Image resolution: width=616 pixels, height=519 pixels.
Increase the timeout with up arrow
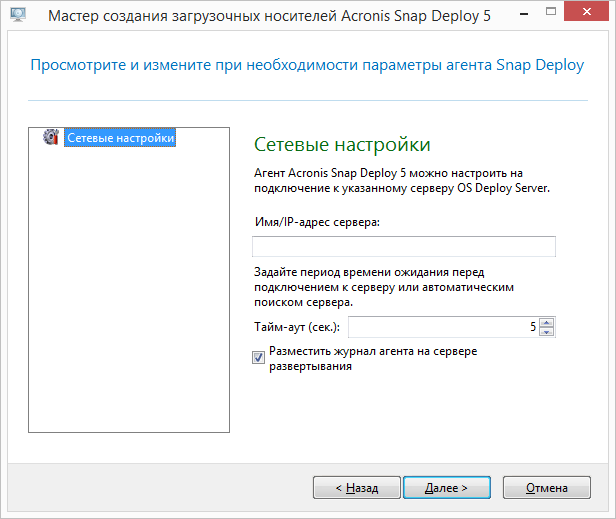click(546, 323)
